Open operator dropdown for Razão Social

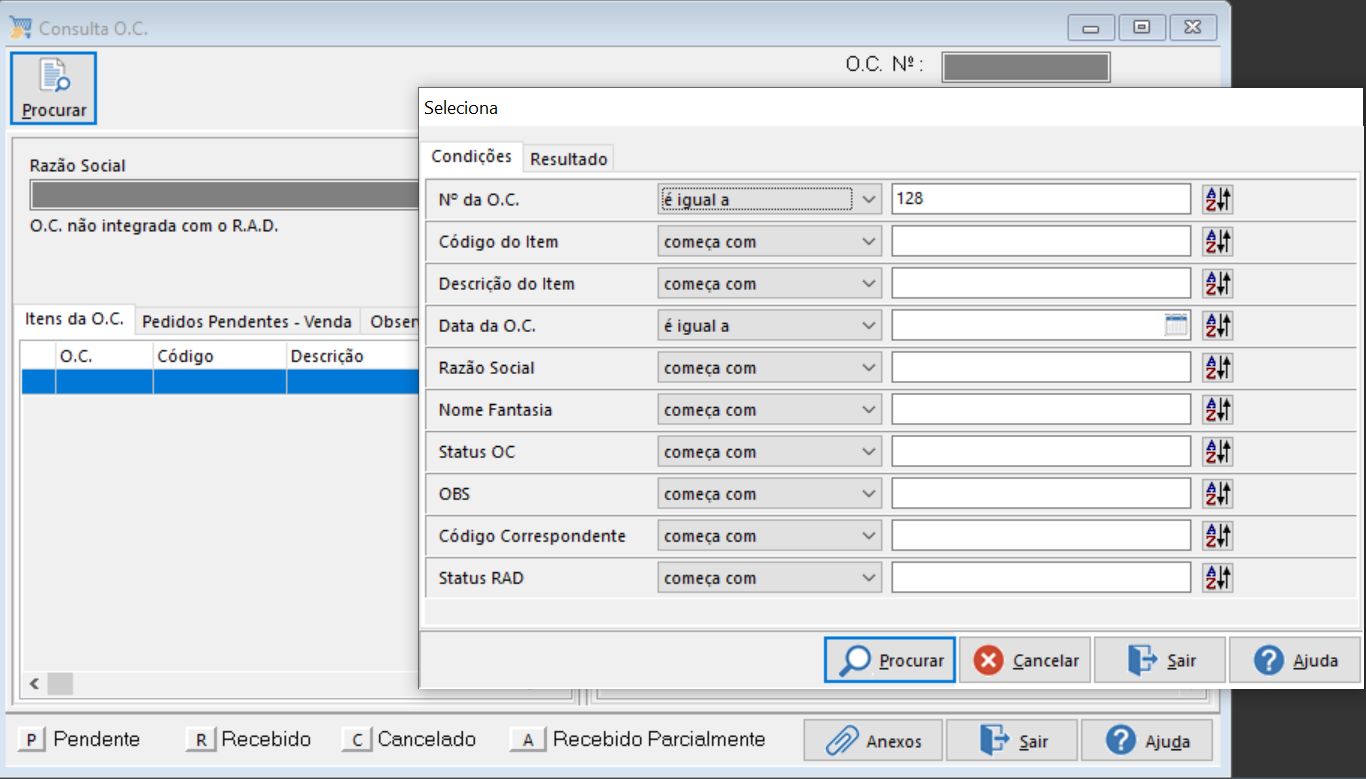coord(769,367)
